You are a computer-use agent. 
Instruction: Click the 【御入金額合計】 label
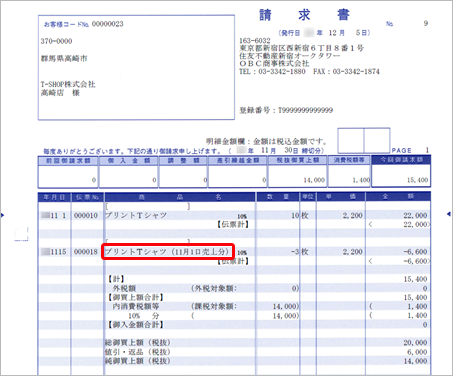135,325
